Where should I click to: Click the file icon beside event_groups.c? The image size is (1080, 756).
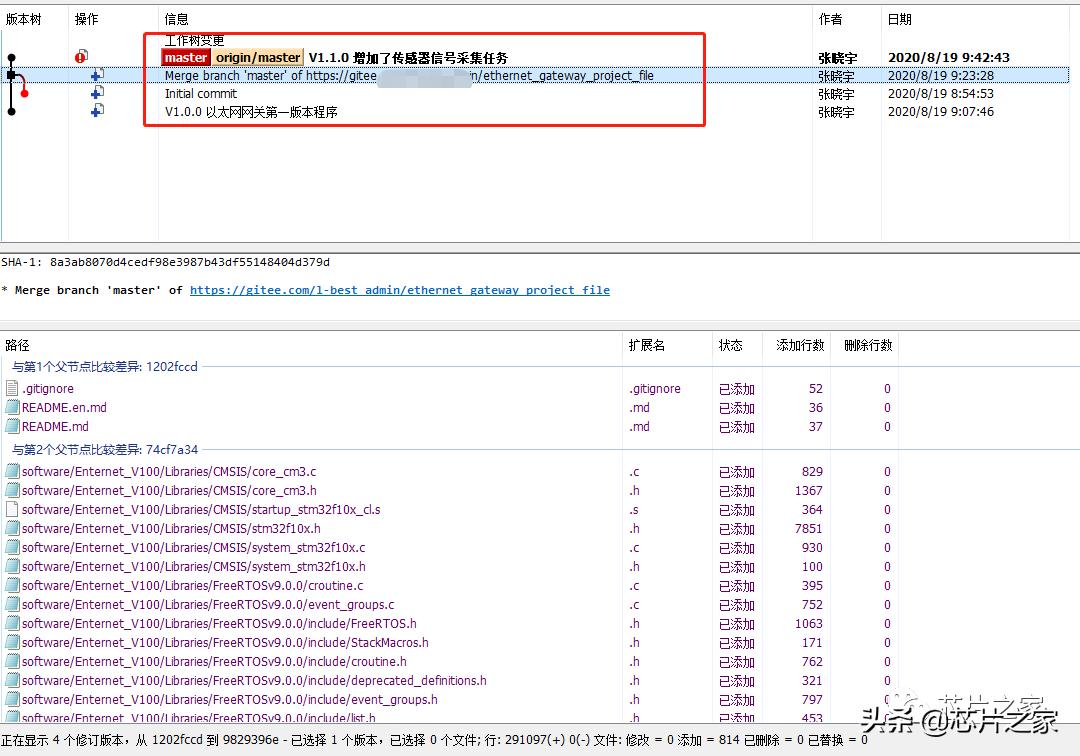point(12,605)
